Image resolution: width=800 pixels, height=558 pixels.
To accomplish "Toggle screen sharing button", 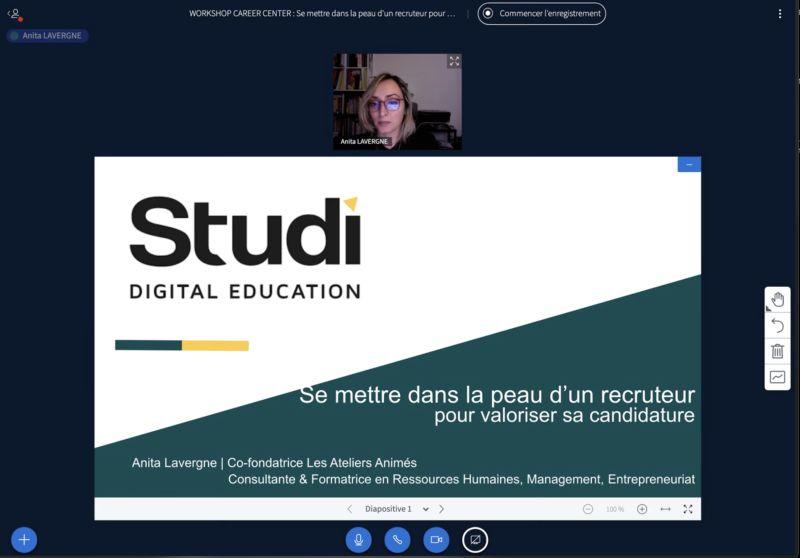I will click(475, 540).
